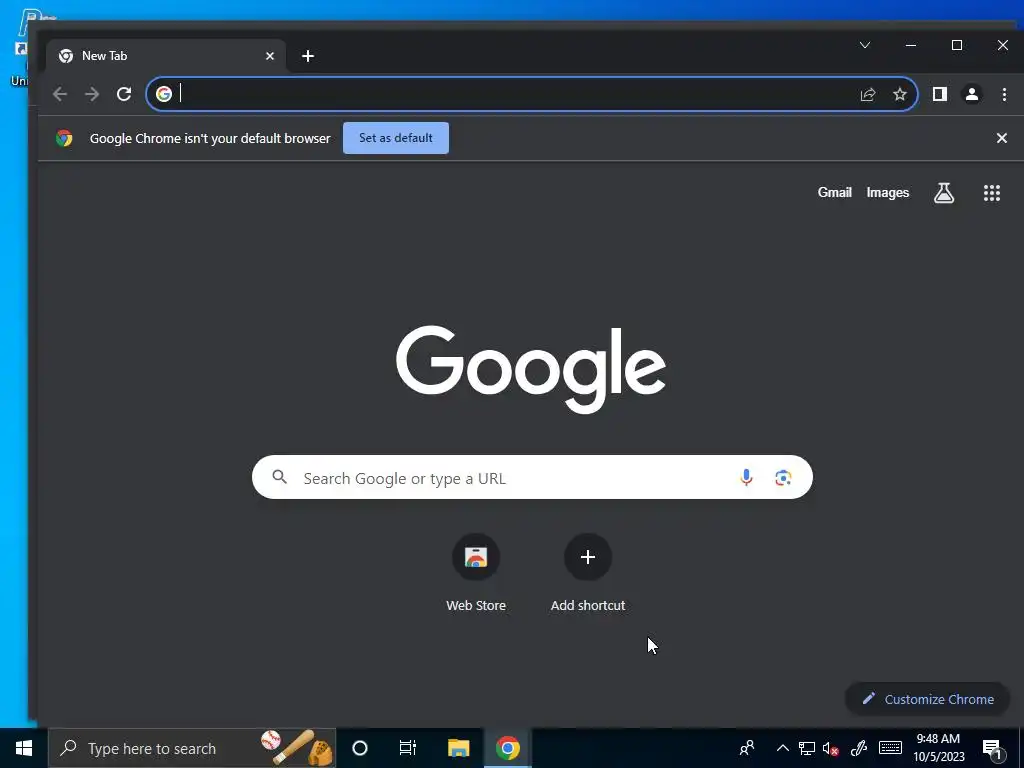The height and width of the screenshot is (768, 1024).
Task: Click the taskbar search box
Action: coord(192,748)
